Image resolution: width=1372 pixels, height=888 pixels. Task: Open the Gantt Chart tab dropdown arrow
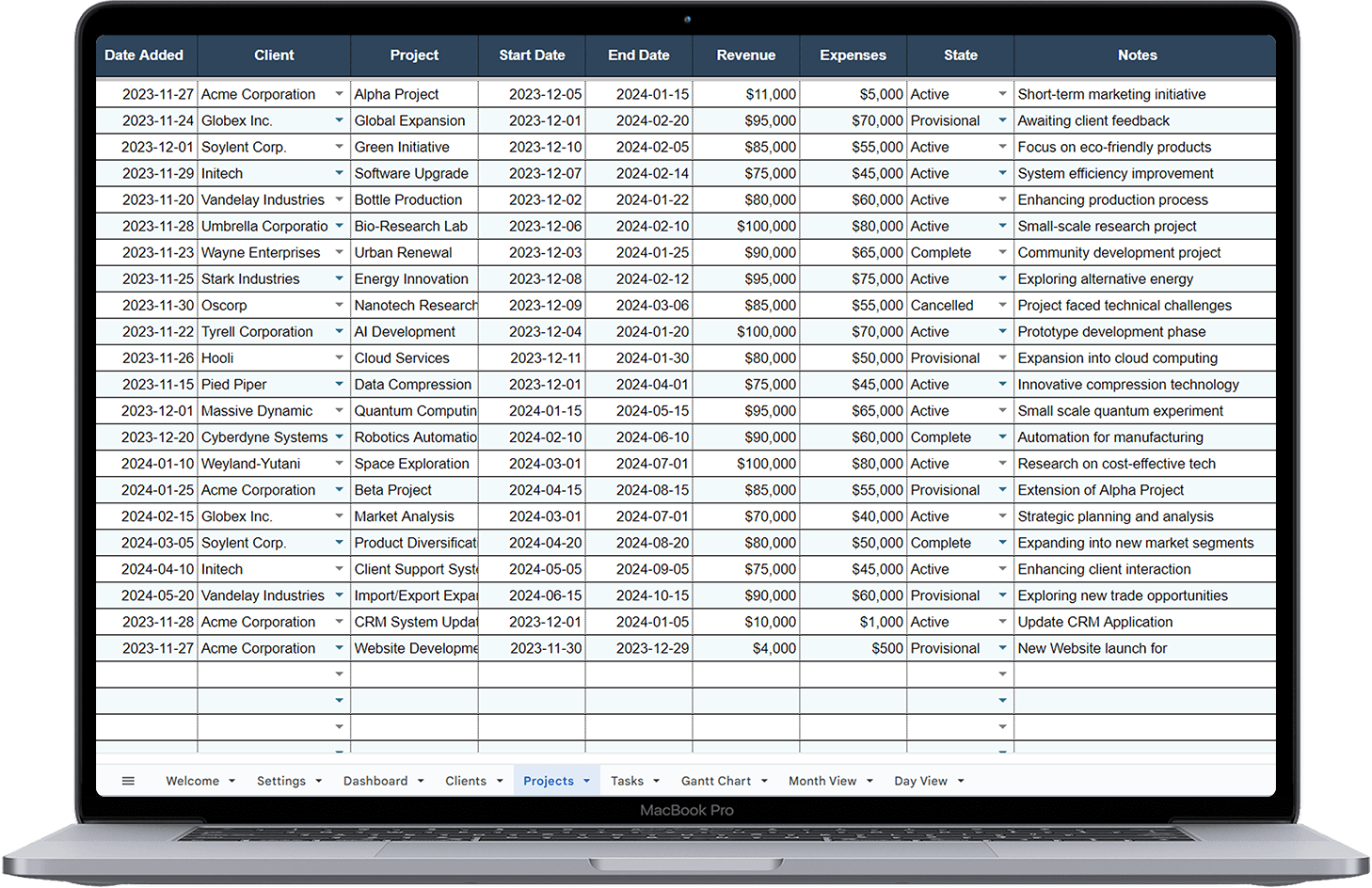point(764,781)
